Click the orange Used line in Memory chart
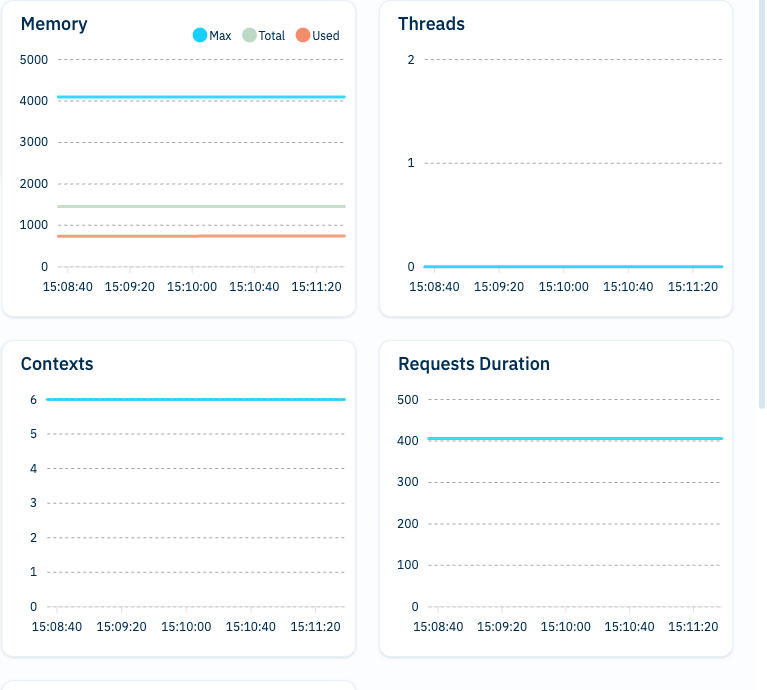The image size is (767, 690). coord(200,236)
